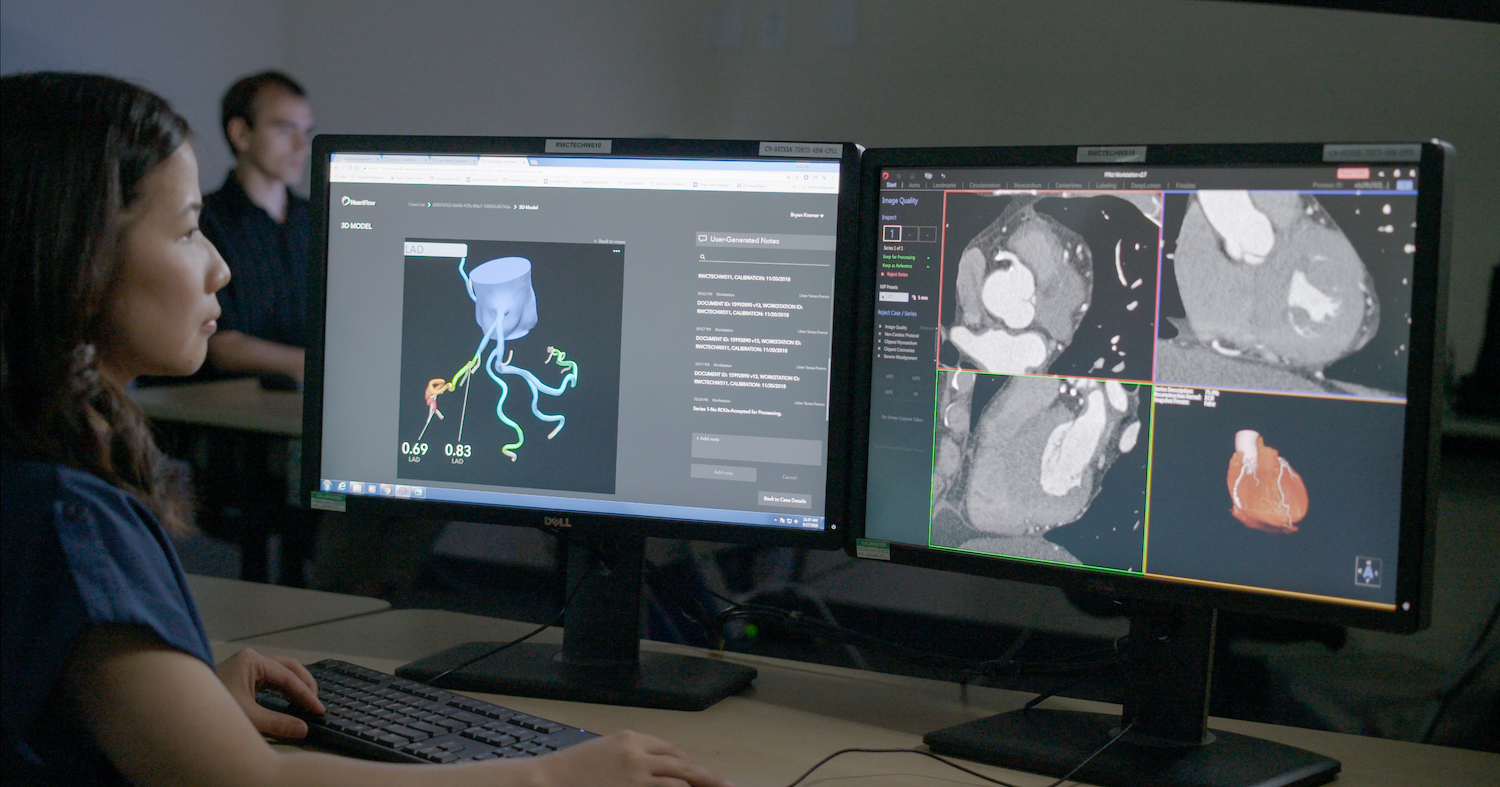Switch to the DeepLumen tab

(1145, 186)
